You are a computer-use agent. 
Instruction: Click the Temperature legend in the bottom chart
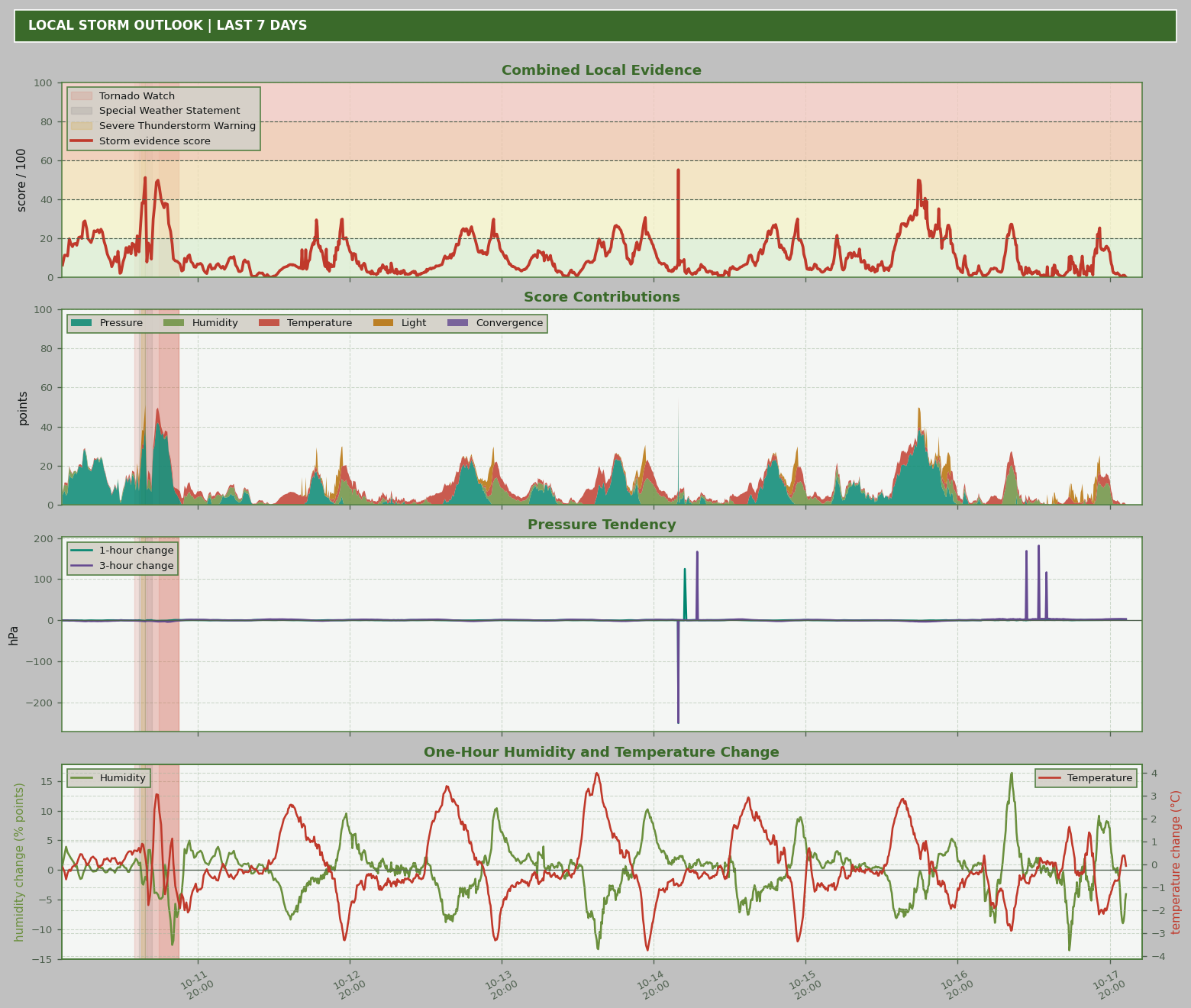[1086, 778]
